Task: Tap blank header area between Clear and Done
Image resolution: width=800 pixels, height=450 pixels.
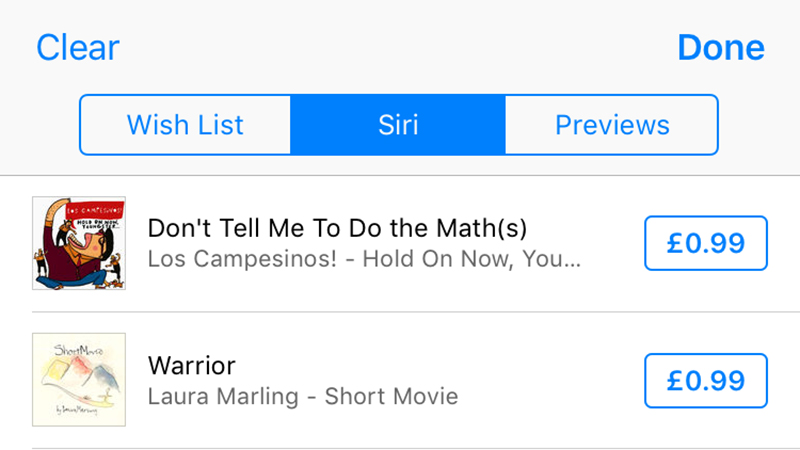Action: pos(398,47)
